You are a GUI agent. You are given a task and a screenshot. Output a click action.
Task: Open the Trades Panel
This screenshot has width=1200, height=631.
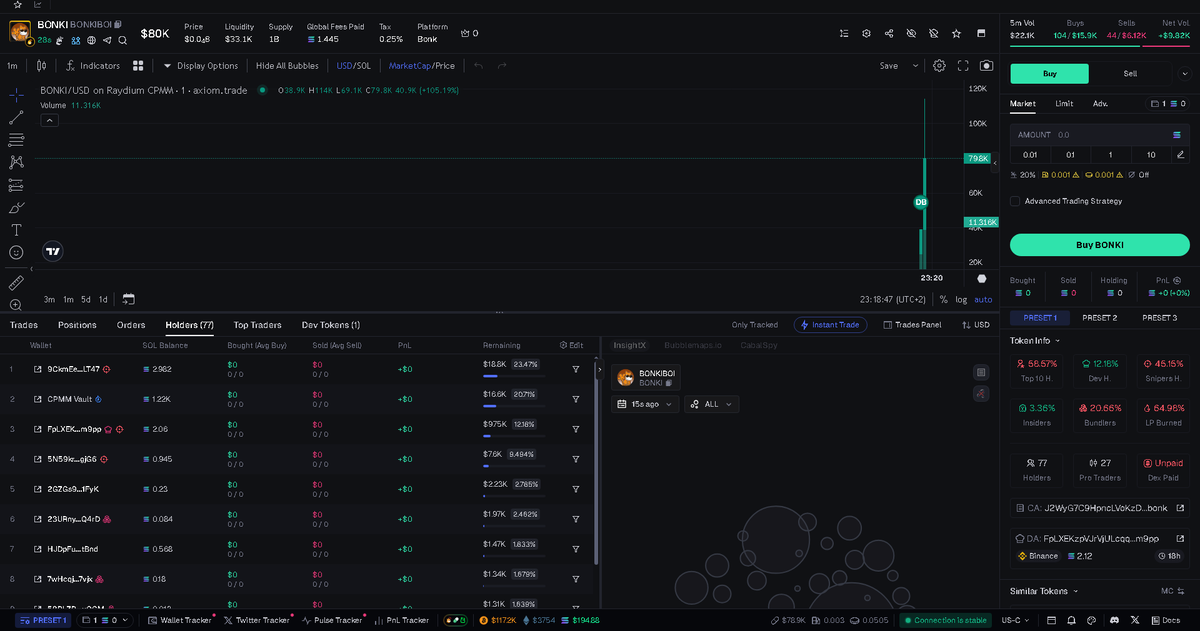point(912,325)
